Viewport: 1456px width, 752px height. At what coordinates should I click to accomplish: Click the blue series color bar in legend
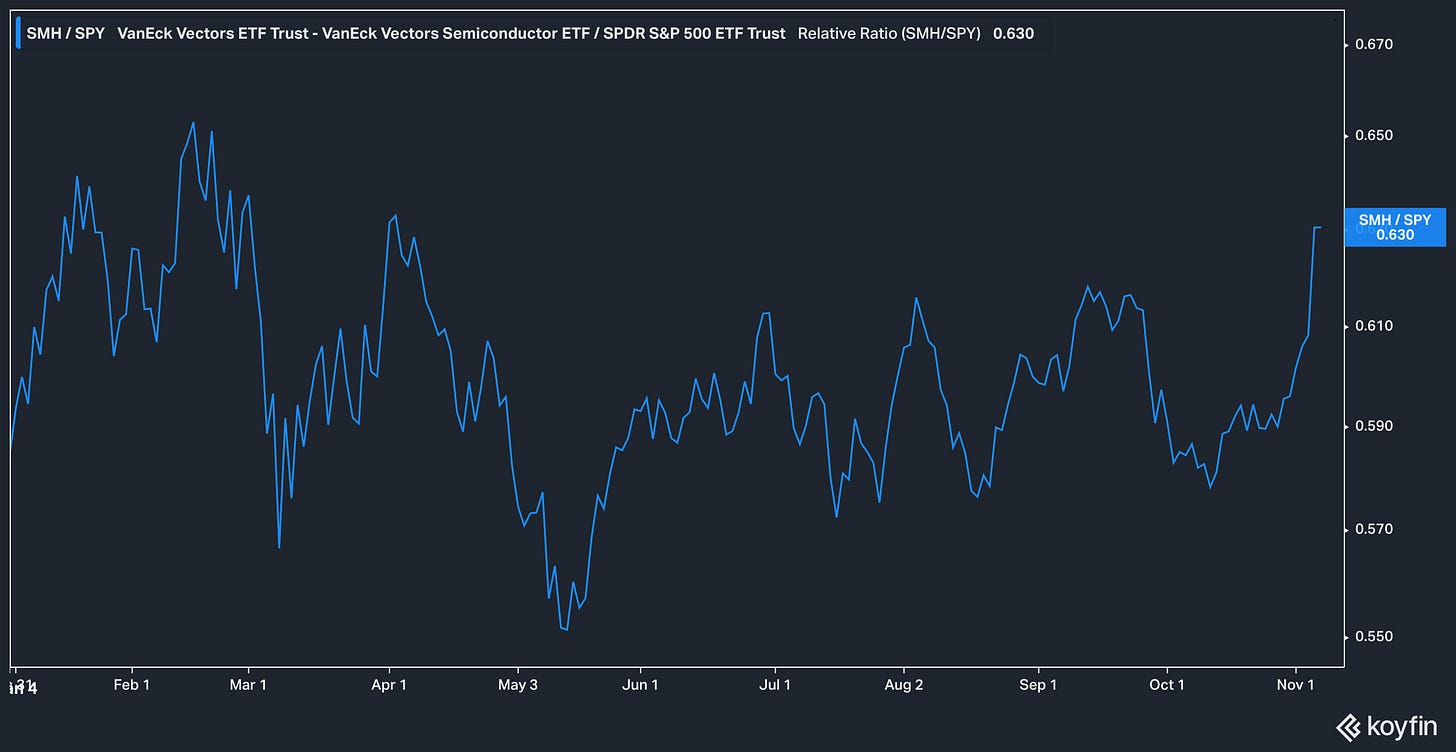pyautogui.click(x=18, y=33)
